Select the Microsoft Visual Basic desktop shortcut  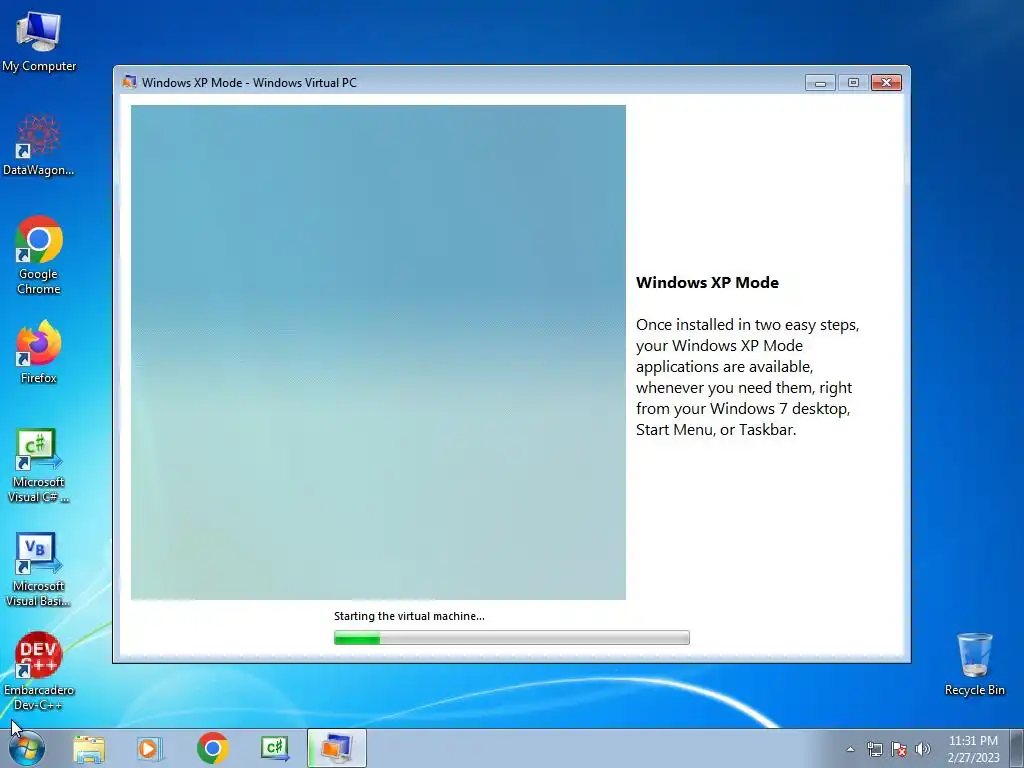[39, 569]
